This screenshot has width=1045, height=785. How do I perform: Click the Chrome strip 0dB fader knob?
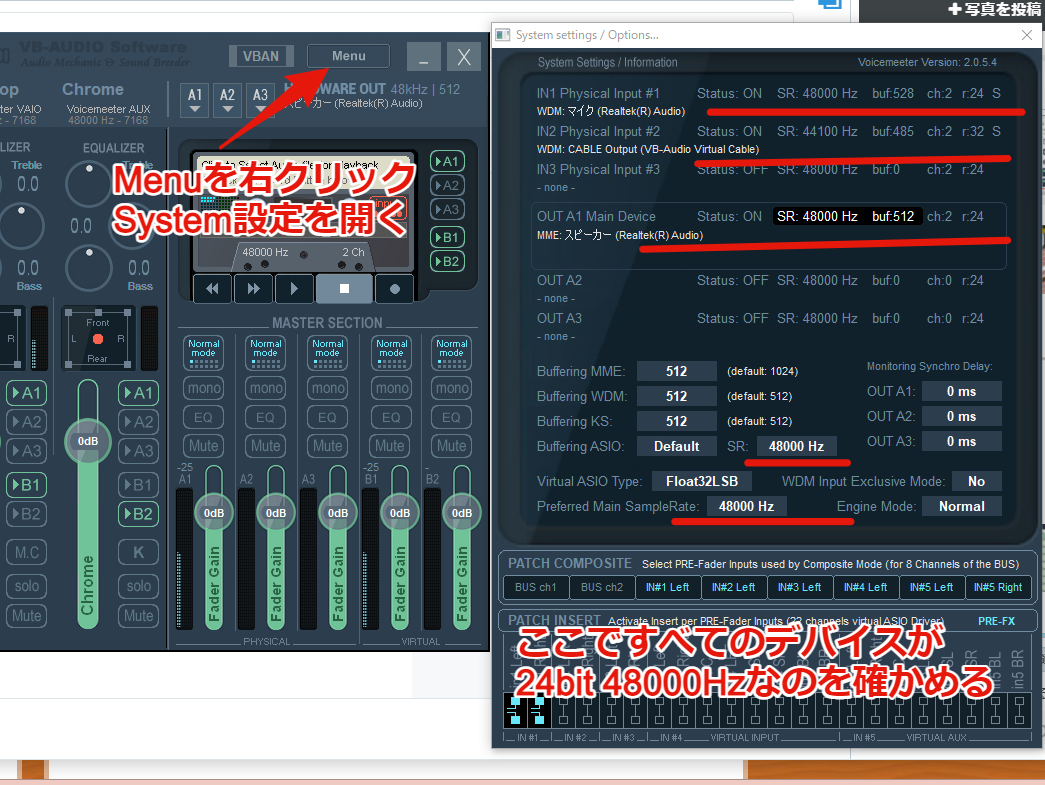coord(87,441)
